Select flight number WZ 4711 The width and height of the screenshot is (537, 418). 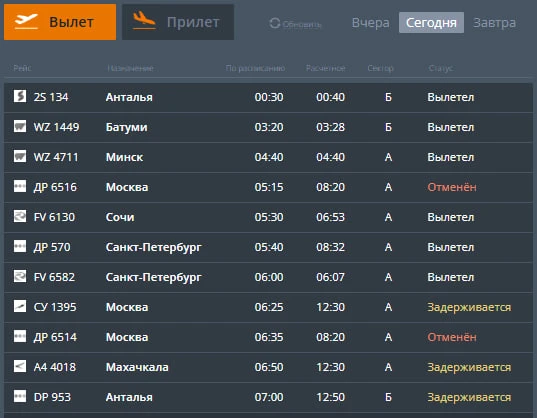pos(56,157)
